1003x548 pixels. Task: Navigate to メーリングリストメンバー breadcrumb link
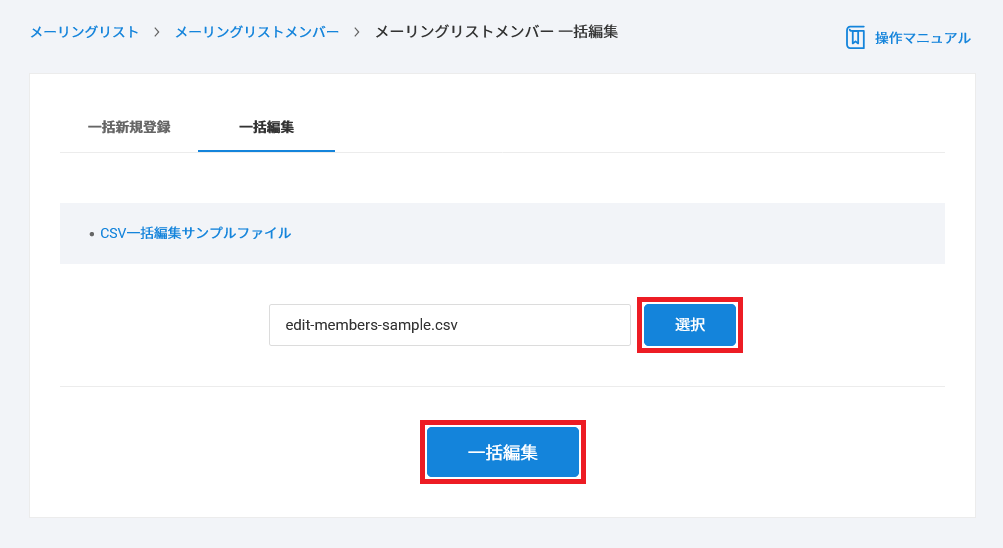coord(257,32)
